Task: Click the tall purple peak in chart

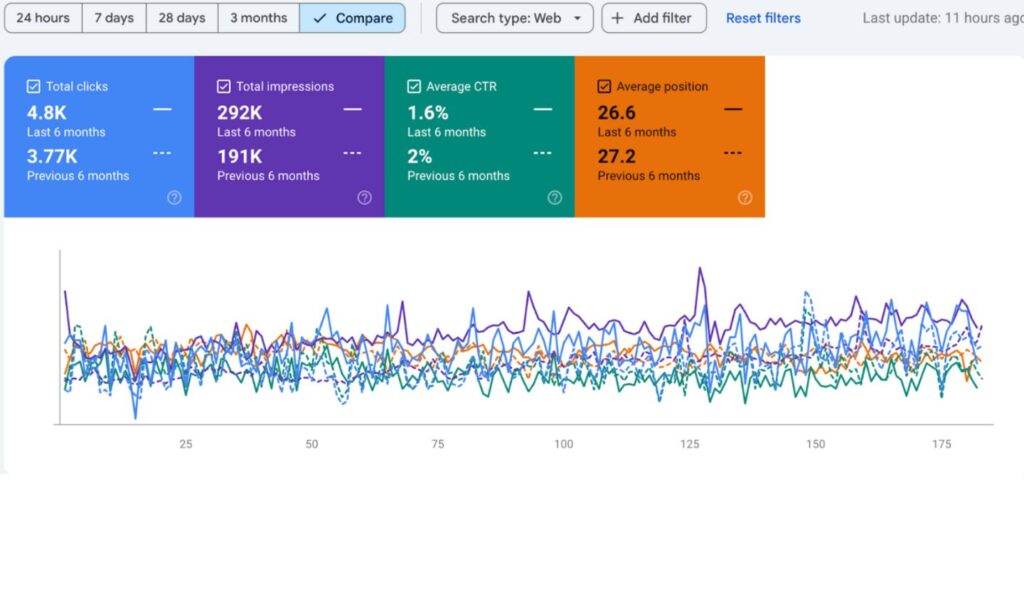Action: pyautogui.click(x=701, y=268)
